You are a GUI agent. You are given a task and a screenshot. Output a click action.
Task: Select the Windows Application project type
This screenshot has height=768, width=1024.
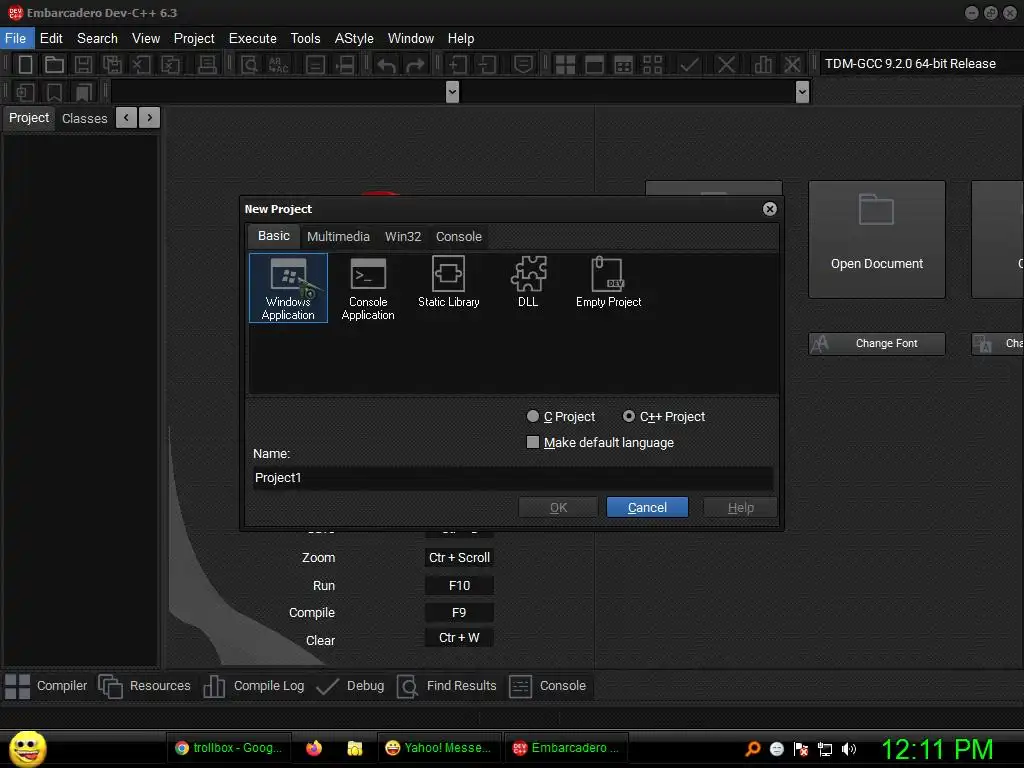coord(288,288)
